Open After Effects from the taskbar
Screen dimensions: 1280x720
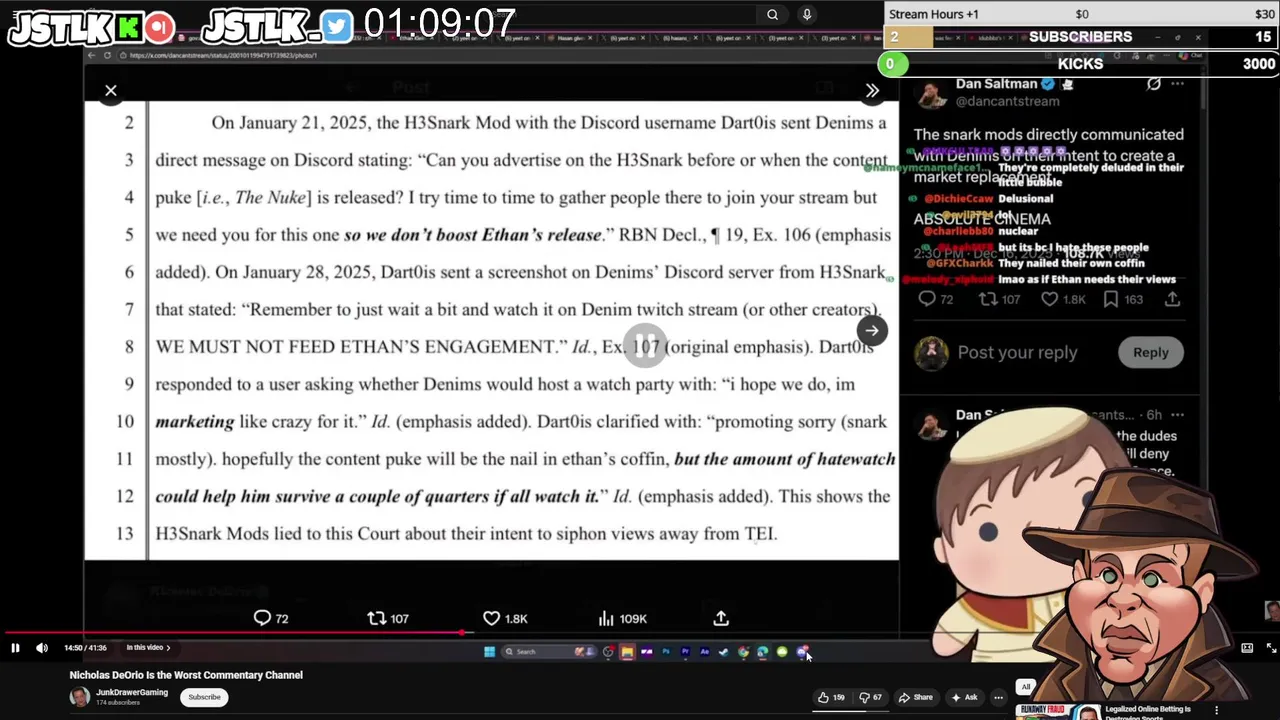click(704, 652)
